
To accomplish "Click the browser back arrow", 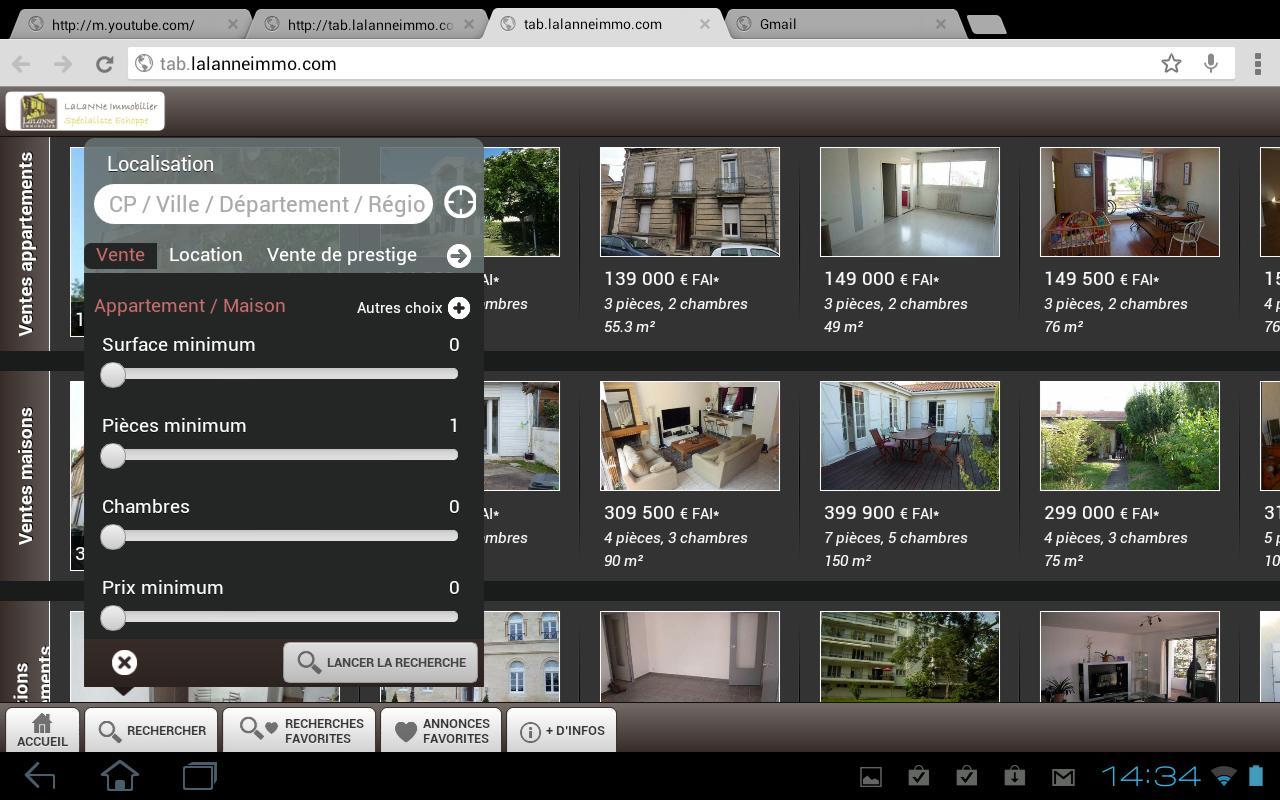I will 21,64.
